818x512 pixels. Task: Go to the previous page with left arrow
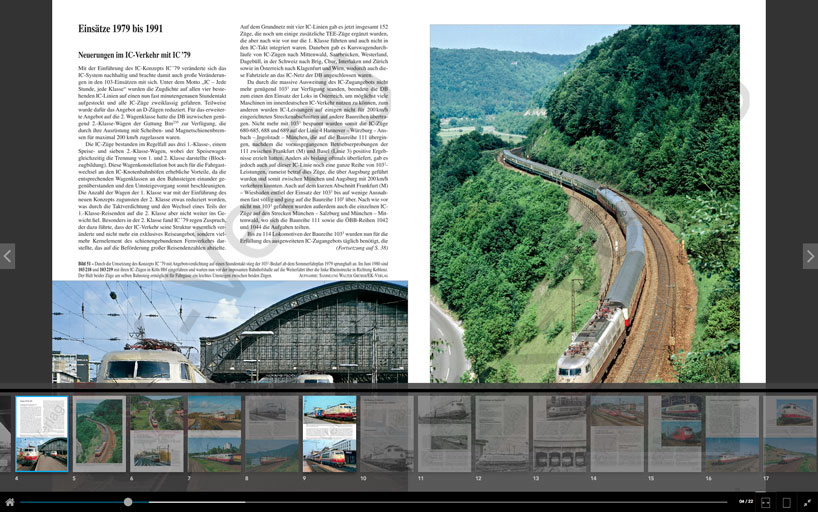7,257
